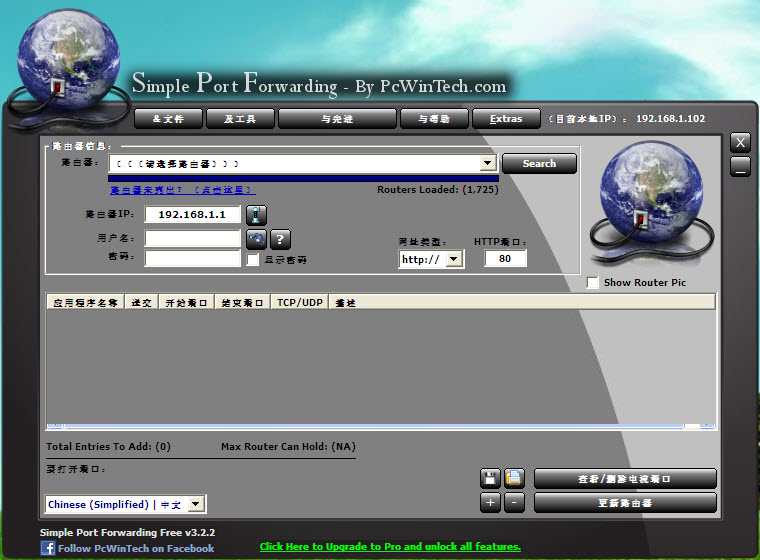Click the lower wide button at bottom right

[625, 503]
